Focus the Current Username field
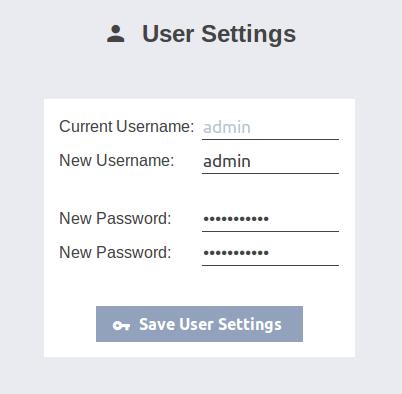Screen dimensions: 402x394 pos(270,128)
